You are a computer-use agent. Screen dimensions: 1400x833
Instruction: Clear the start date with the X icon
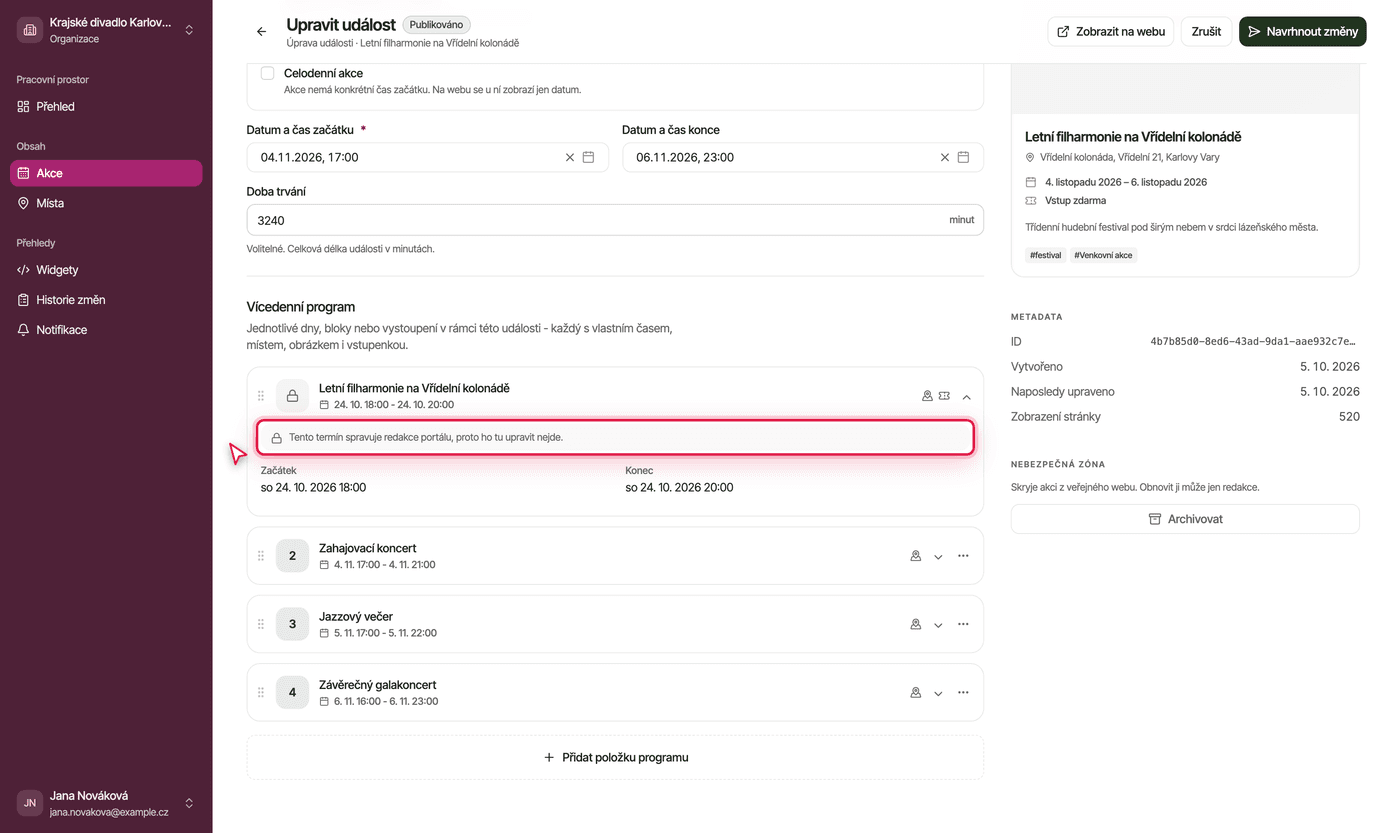pyautogui.click(x=570, y=157)
